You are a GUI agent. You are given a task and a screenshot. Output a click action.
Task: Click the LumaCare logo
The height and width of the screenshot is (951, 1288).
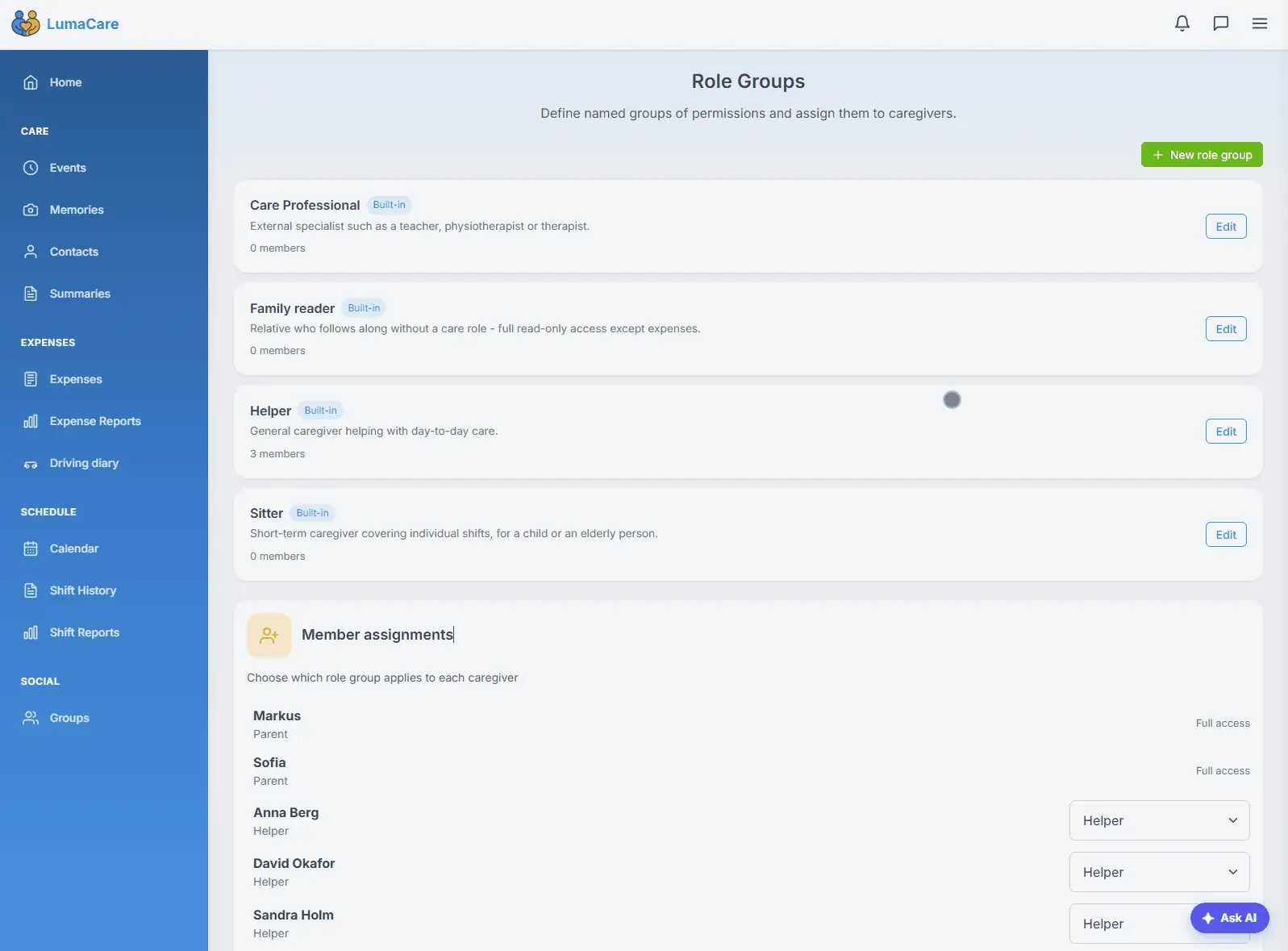click(x=26, y=23)
